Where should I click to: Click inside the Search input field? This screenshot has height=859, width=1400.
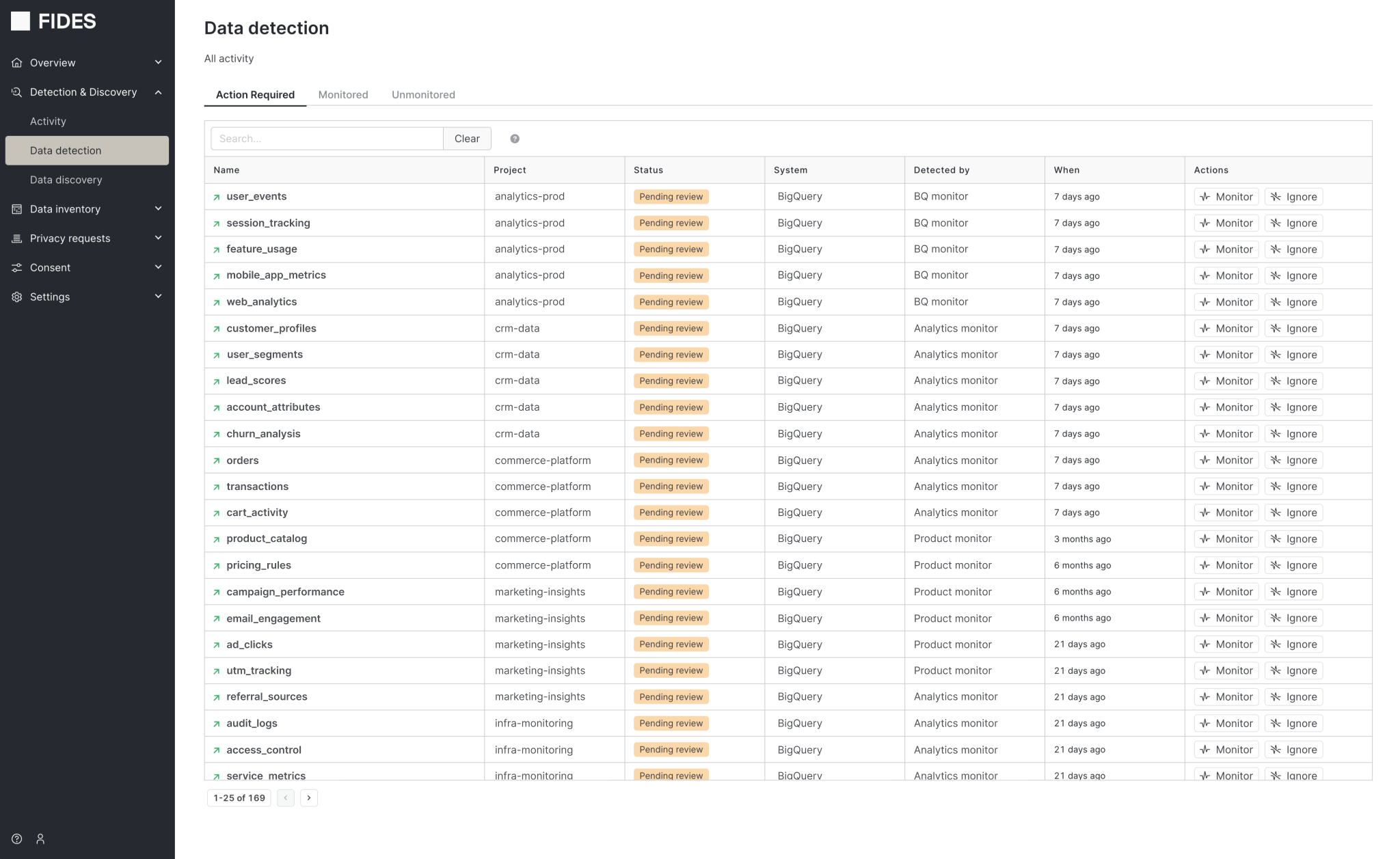[x=327, y=138]
